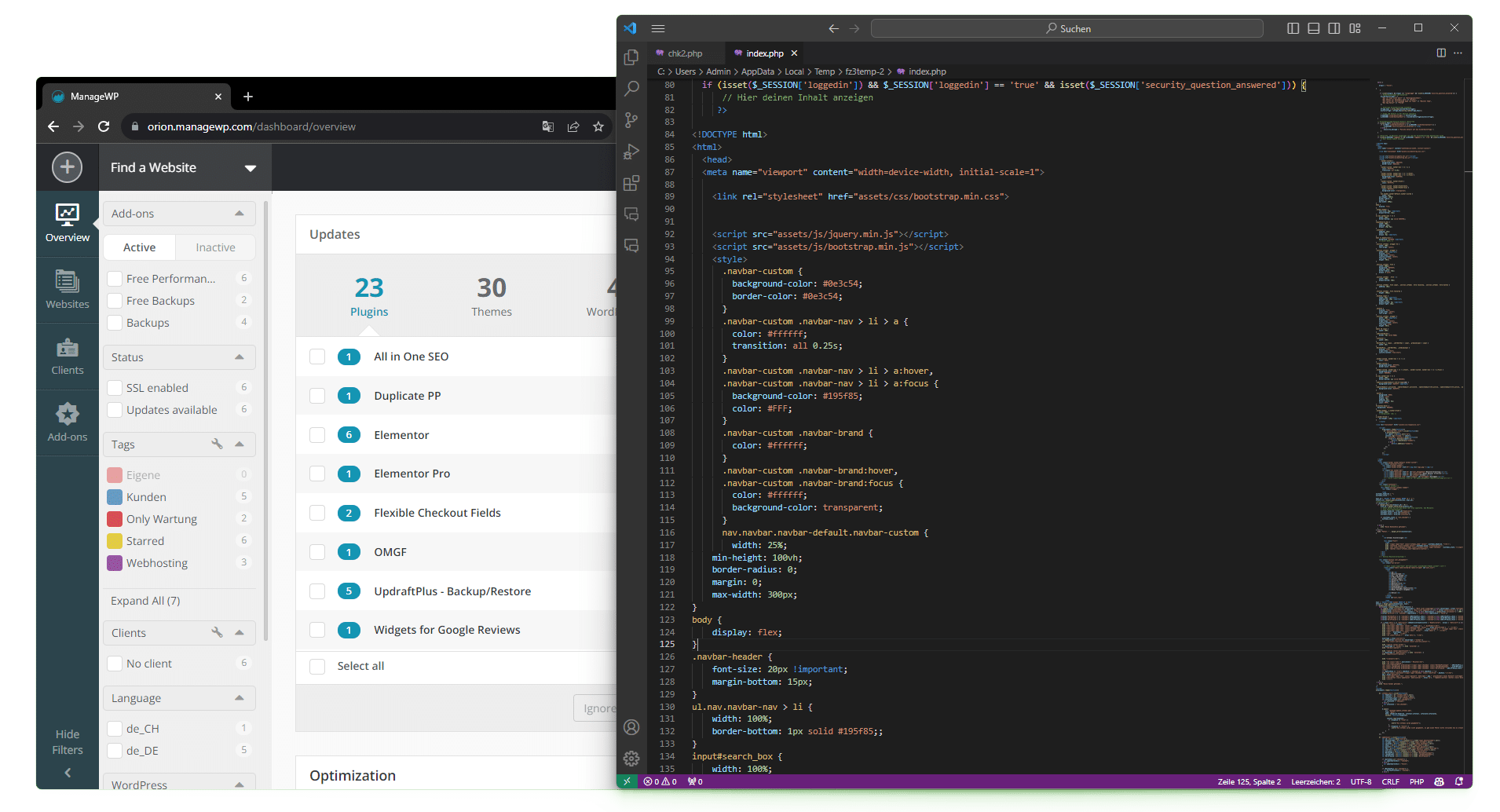Reload the ManageWP browser page

tap(104, 126)
